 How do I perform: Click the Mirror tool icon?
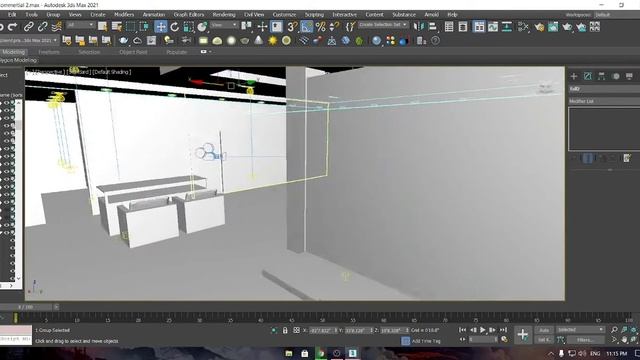[x=418, y=27]
